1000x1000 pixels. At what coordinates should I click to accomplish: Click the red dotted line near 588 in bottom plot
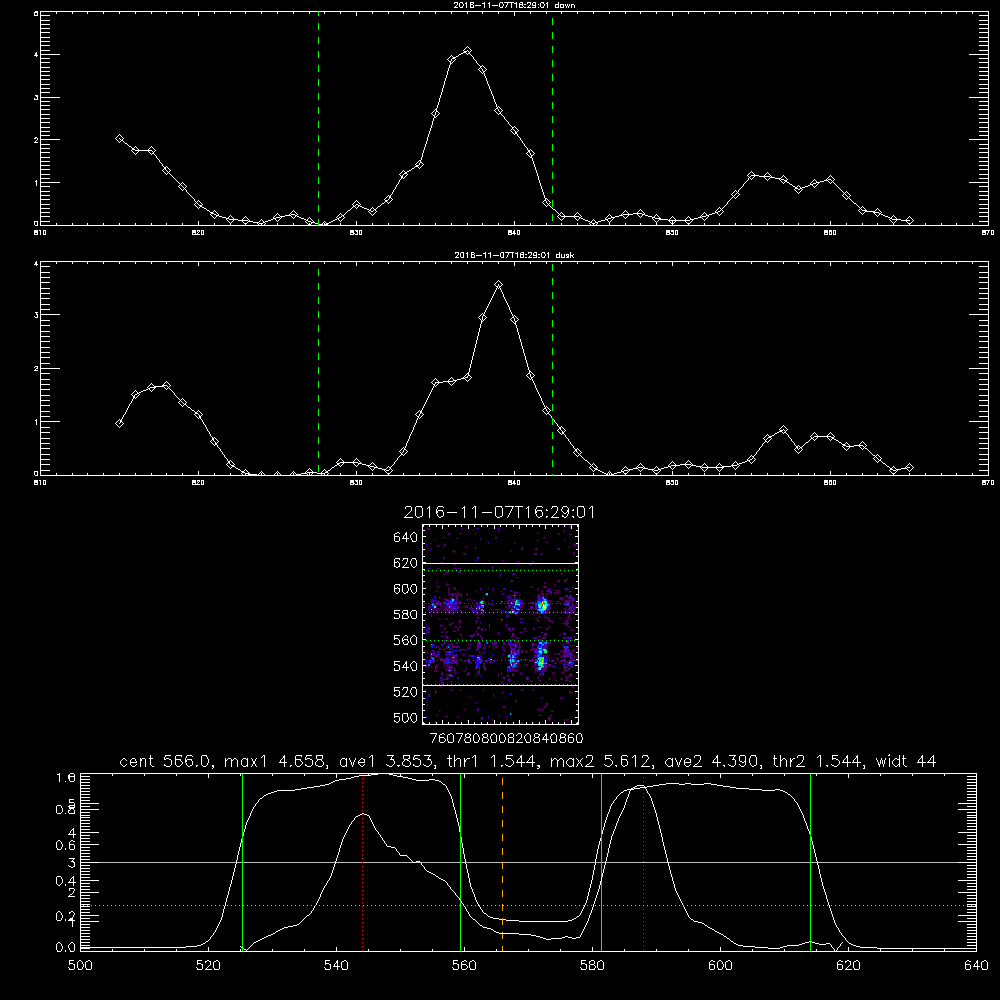point(643,862)
